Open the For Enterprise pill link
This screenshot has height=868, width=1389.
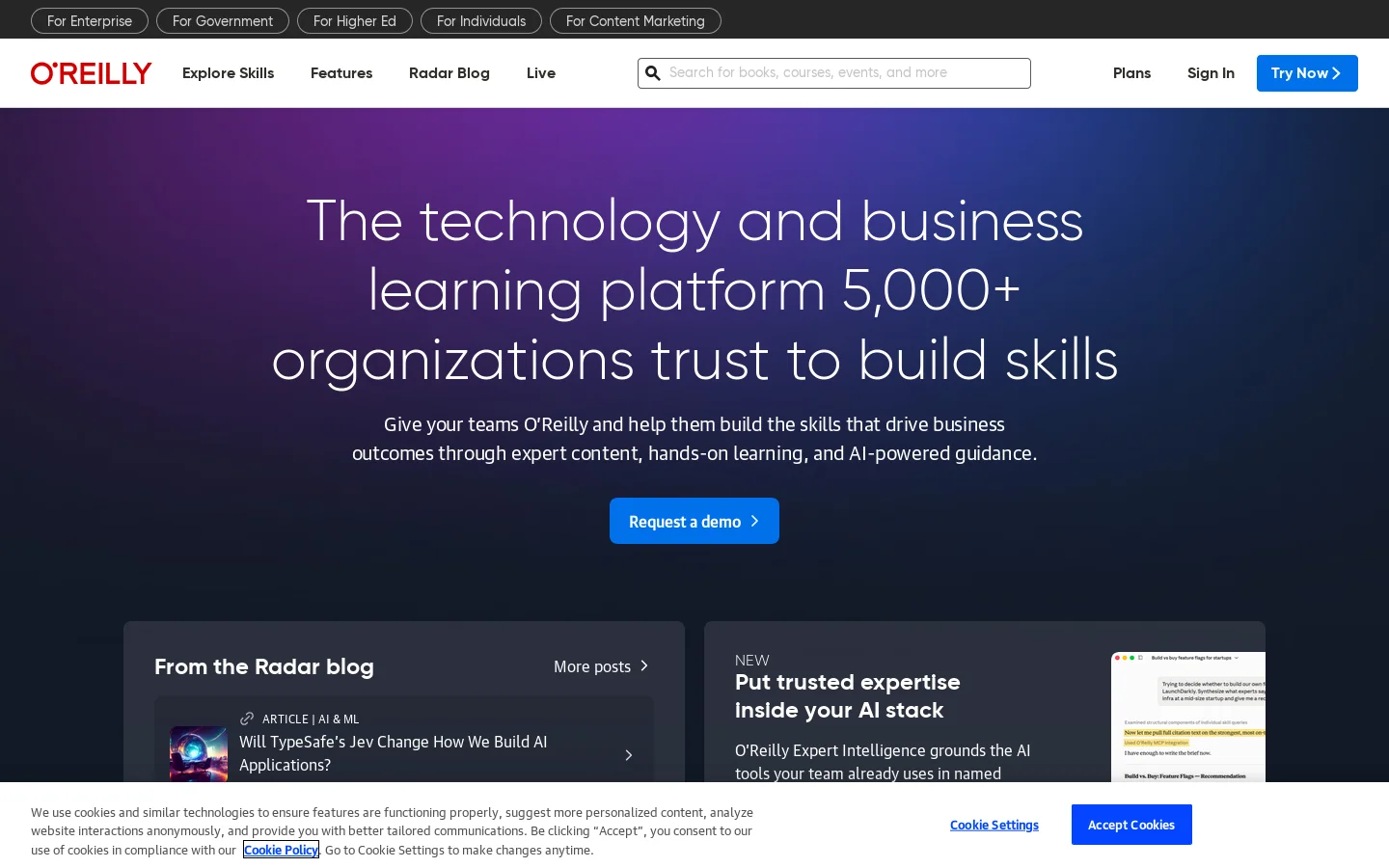pyautogui.click(x=90, y=21)
